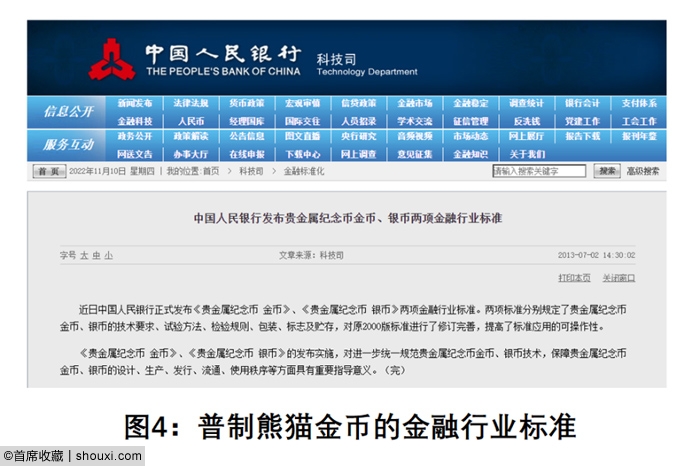
Task: Select 网上调查 in the service menu
Action: (x=358, y=154)
